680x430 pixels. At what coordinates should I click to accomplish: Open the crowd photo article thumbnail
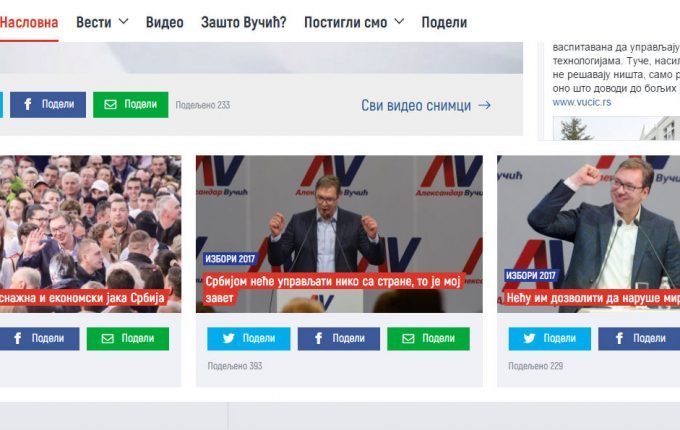(91, 234)
